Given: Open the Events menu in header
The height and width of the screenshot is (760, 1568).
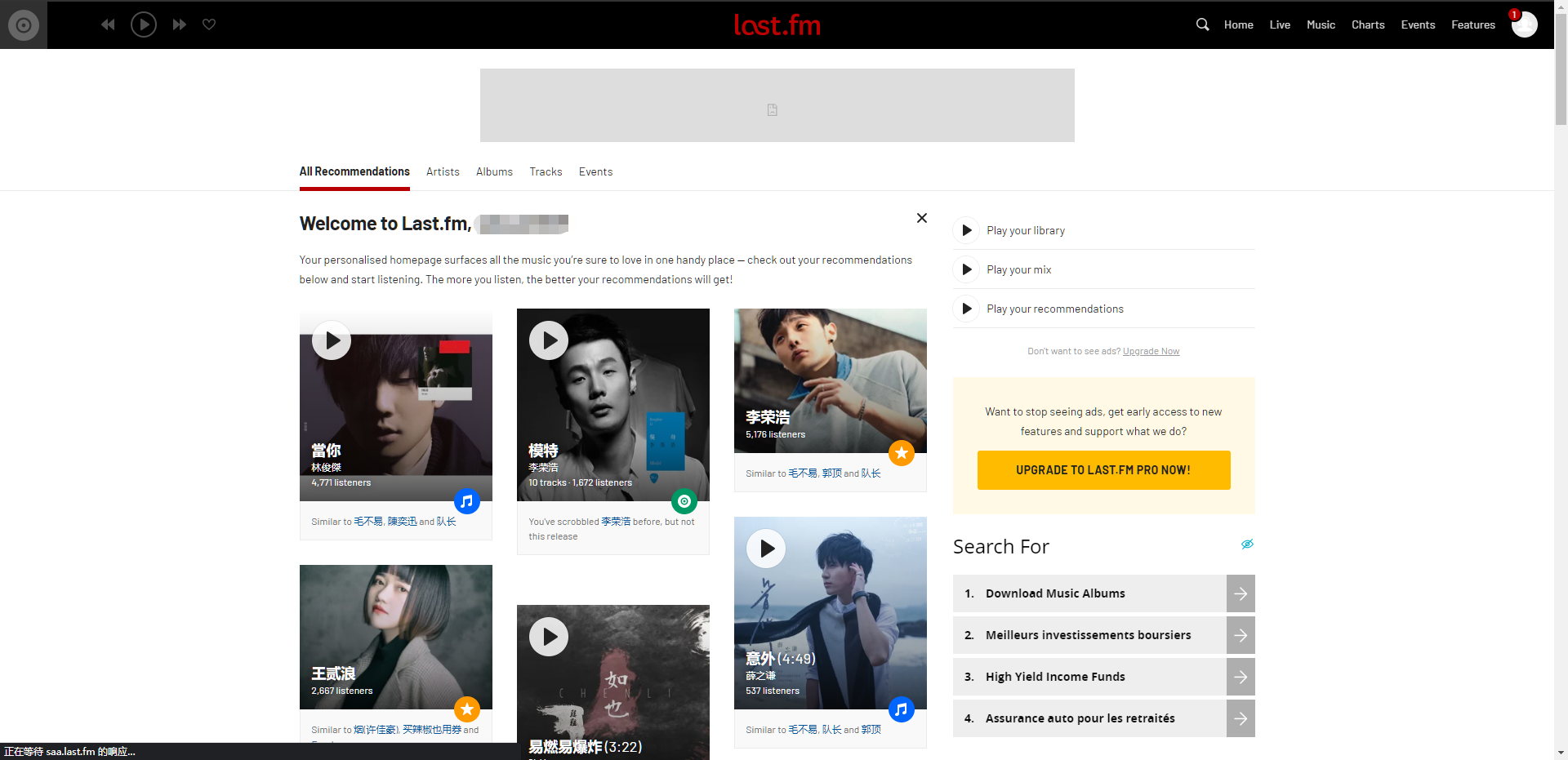Looking at the screenshot, I should [1418, 24].
